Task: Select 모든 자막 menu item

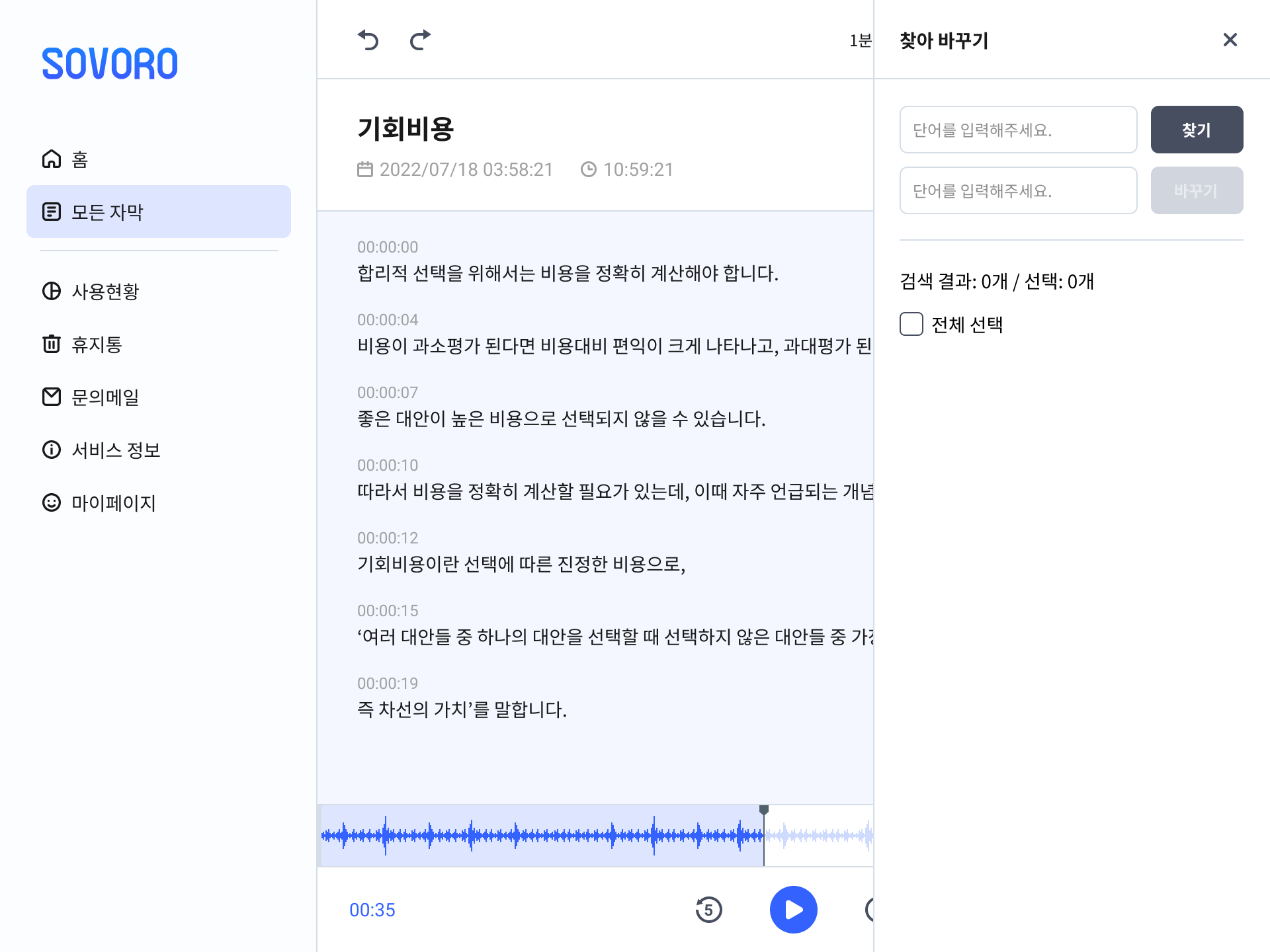Action: [159, 212]
